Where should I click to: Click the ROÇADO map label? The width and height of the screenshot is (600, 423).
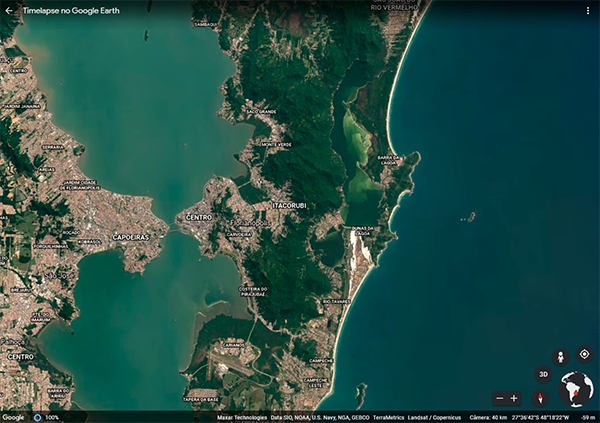coord(71,232)
